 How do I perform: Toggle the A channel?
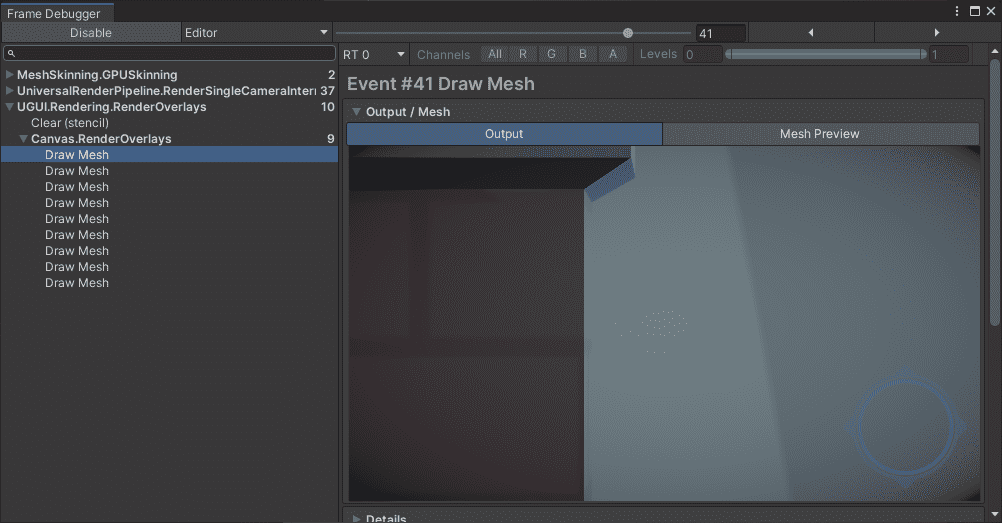tap(613, 54)
